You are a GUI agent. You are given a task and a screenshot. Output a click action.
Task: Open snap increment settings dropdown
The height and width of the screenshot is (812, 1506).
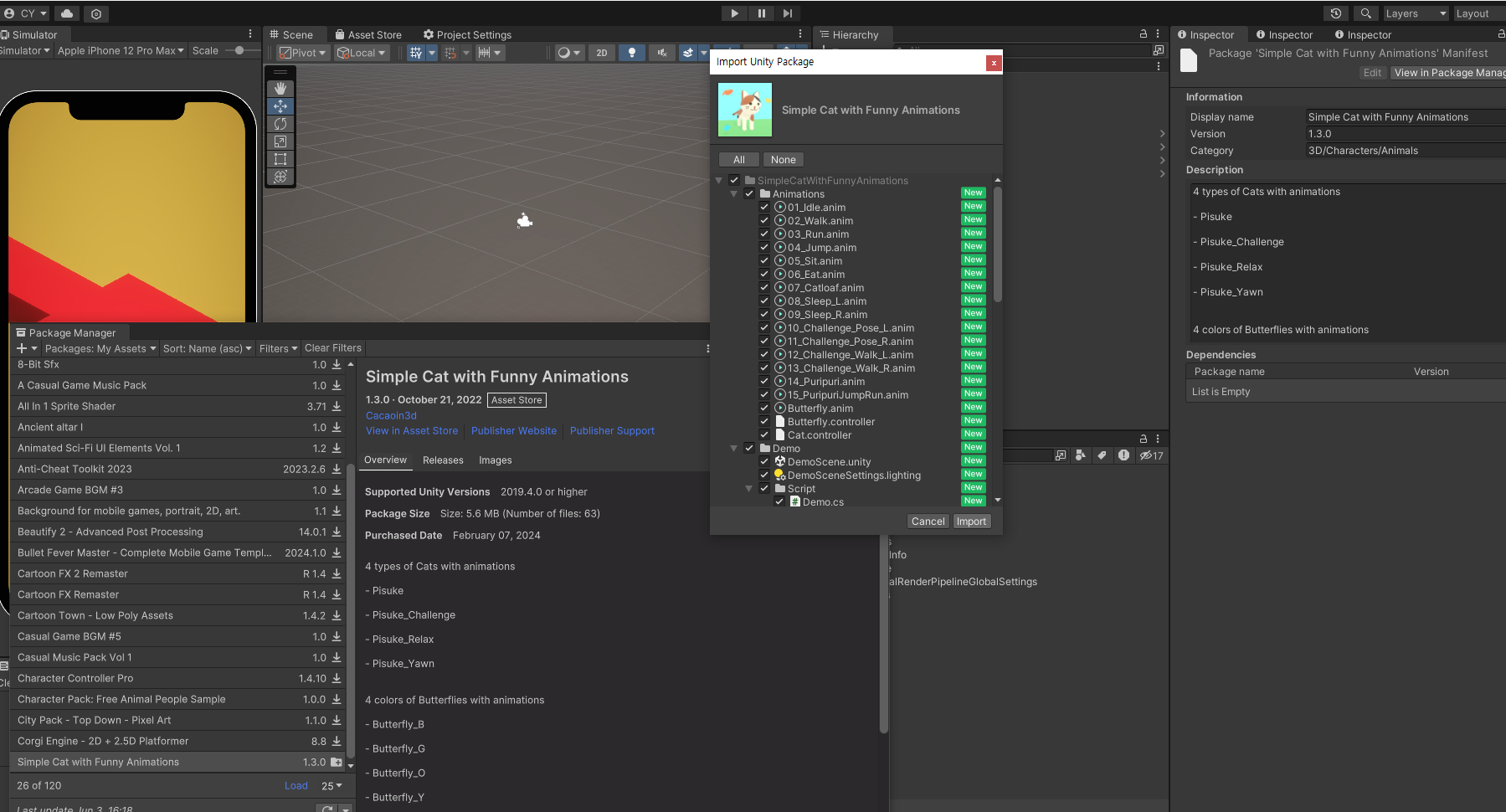coord(489,53)
